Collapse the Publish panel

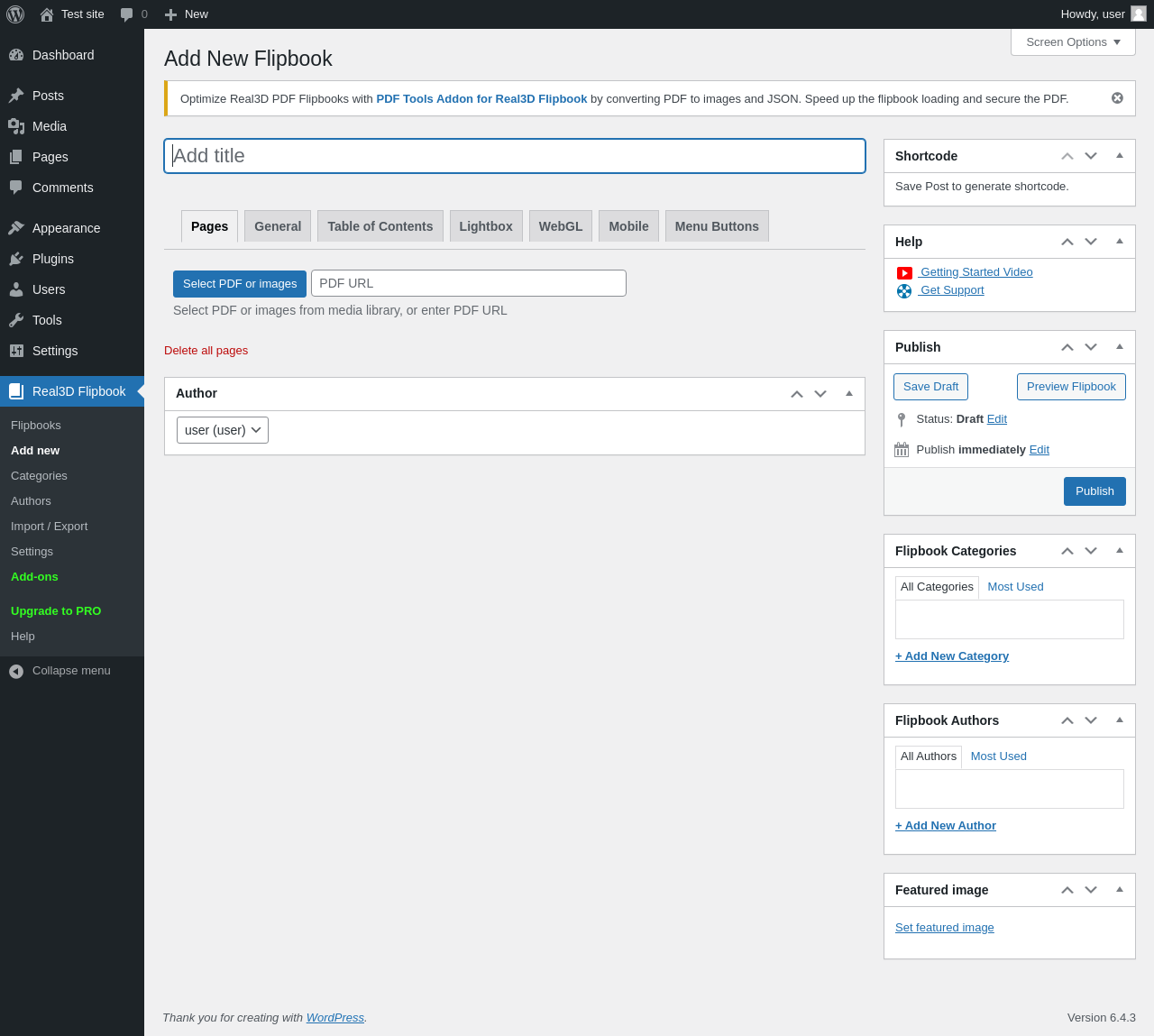click(x=1120, y=347)
